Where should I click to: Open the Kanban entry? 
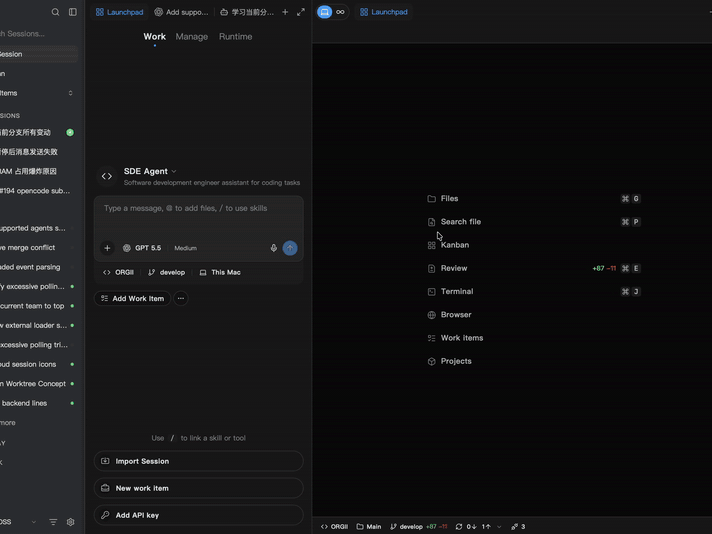534,245
